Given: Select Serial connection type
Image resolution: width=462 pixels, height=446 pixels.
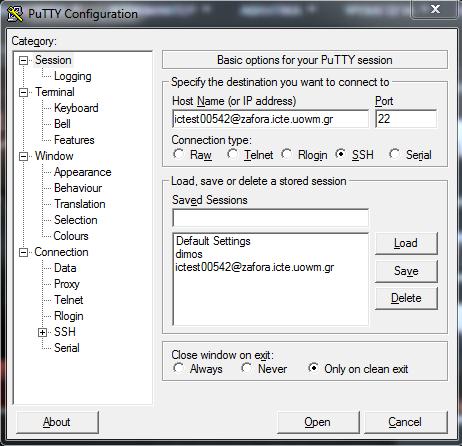Looking at the screenshot, I should pos(410,155).
